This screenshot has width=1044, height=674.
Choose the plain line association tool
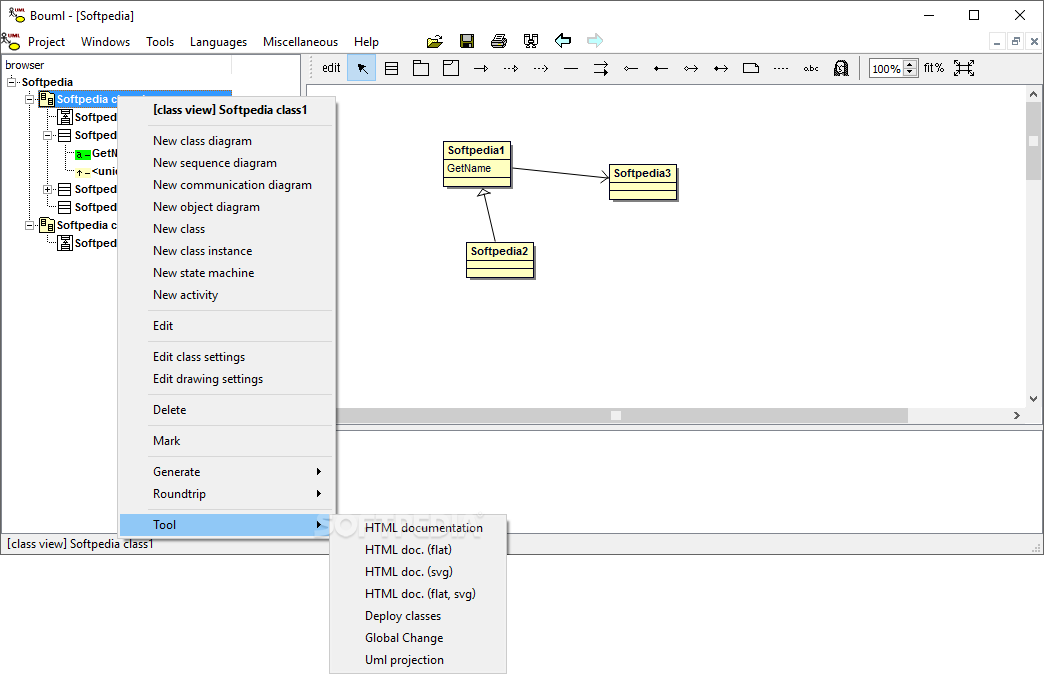(x=571, y=69)
